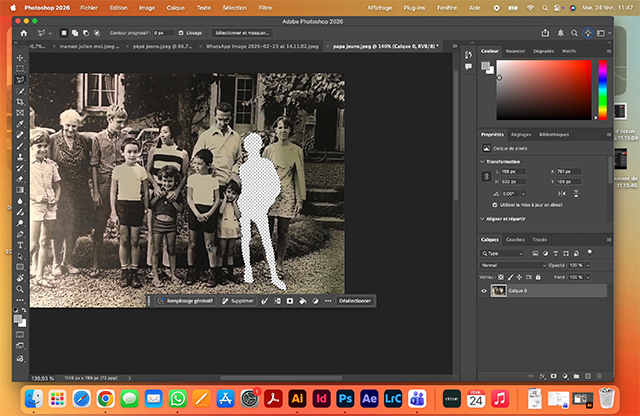Open the blend mode Normal dropdown
The height and width of the screenshot is (416, 640).
(x=513, y=265)
